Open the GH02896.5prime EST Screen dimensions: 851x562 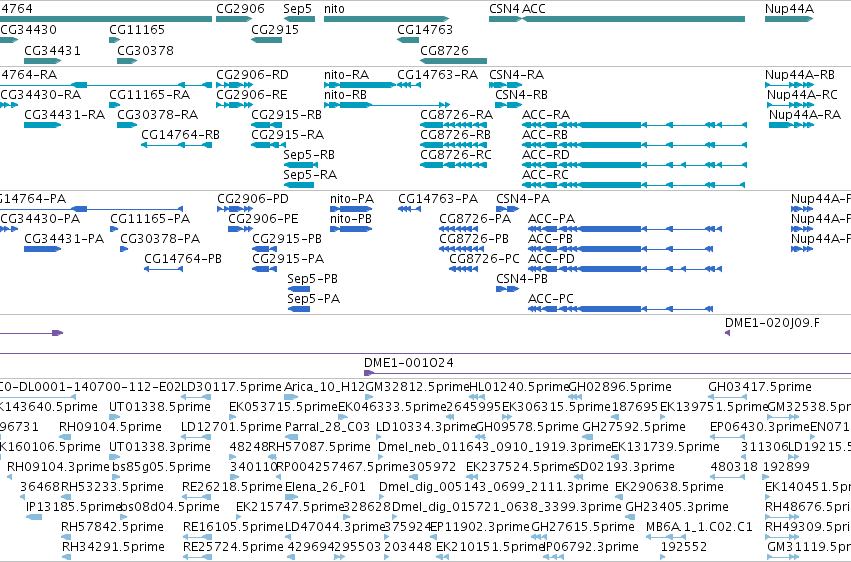coord(620,387)
